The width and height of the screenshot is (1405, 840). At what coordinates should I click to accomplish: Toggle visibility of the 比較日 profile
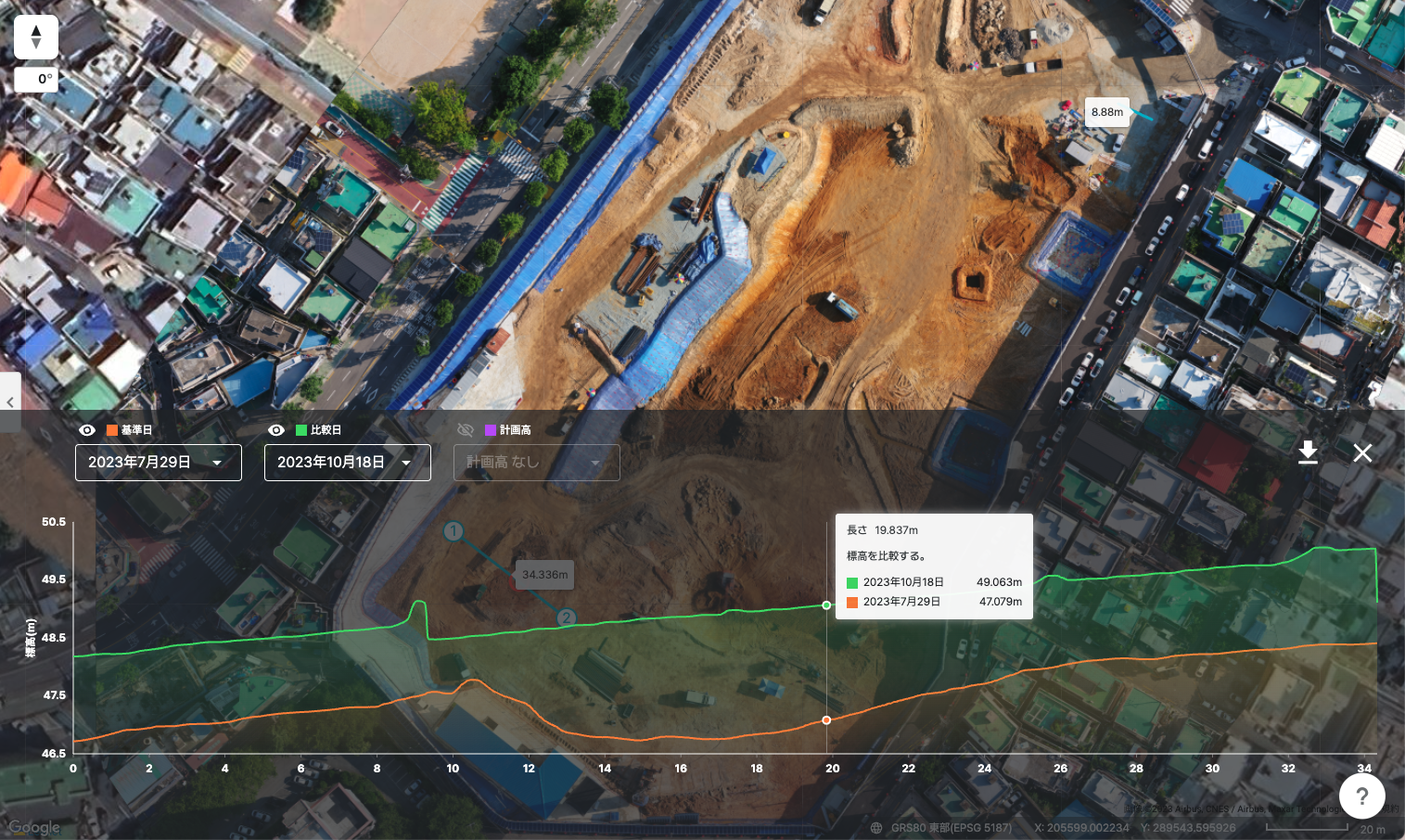(x=276, y=430)
